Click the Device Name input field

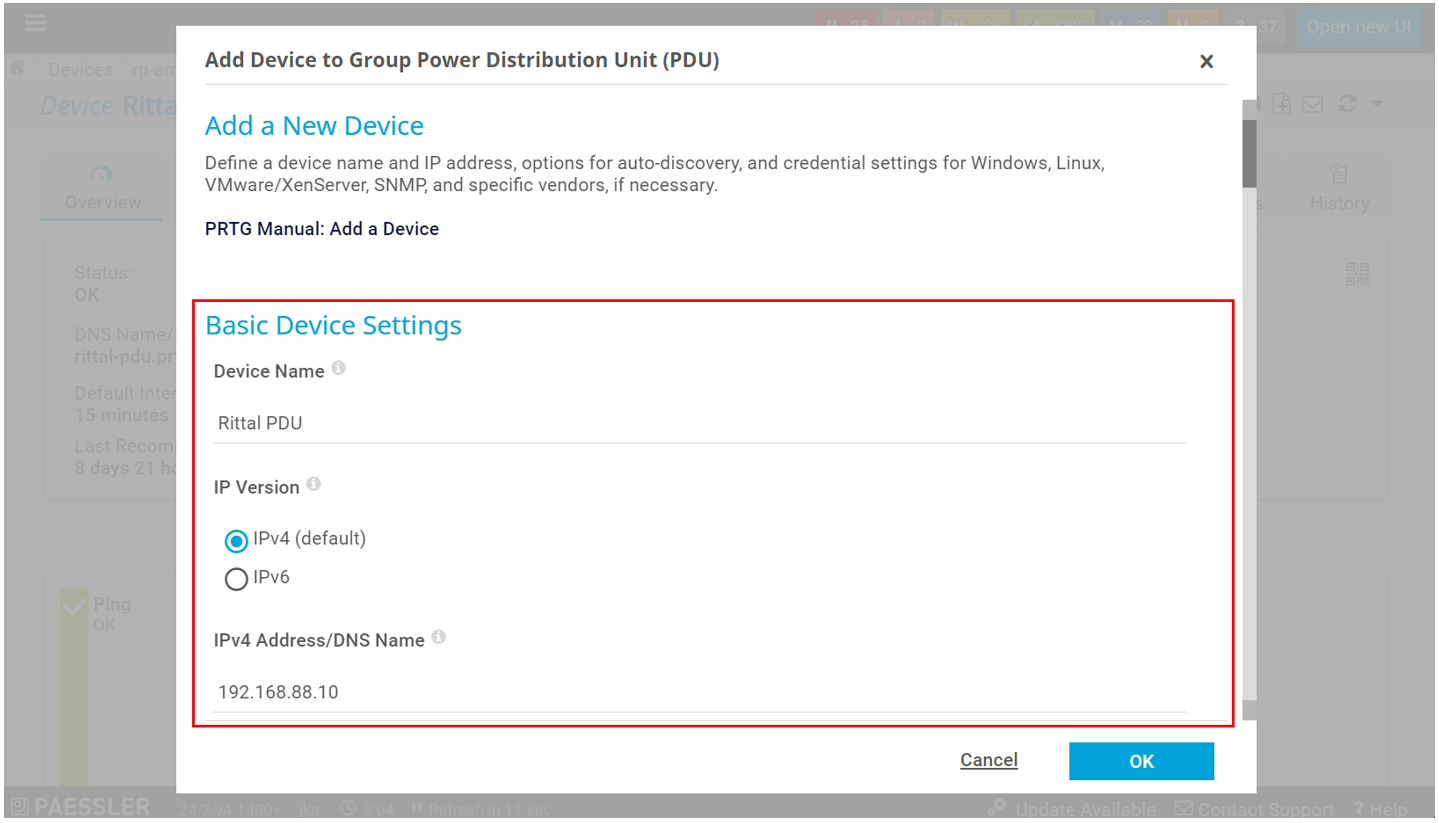click(699, 423)
